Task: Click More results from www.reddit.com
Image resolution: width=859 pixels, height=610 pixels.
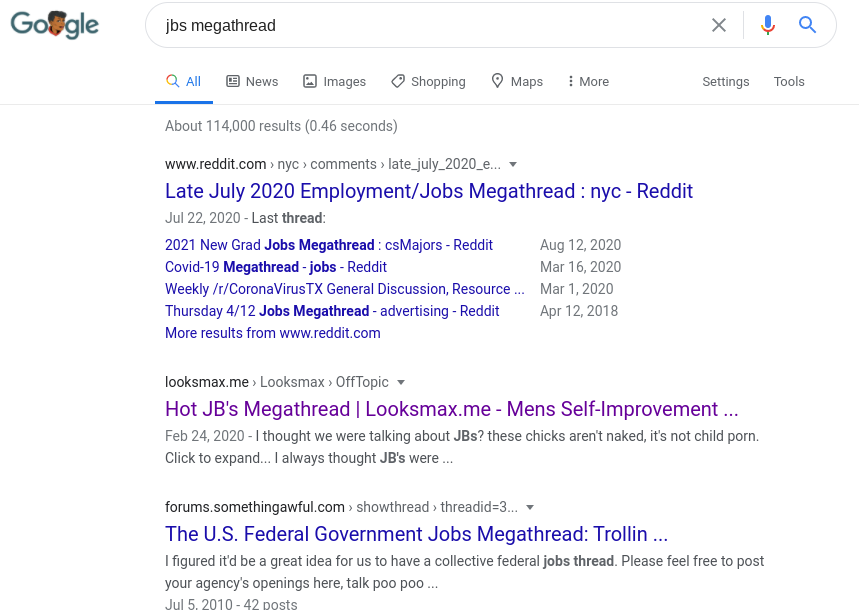Action: tap(273, 333)
